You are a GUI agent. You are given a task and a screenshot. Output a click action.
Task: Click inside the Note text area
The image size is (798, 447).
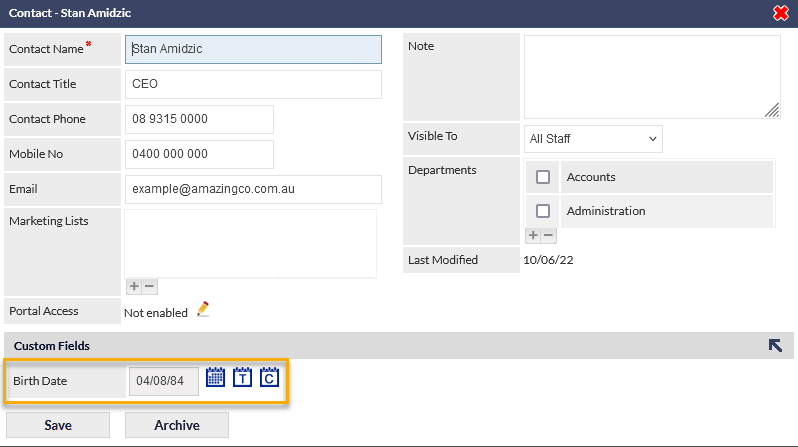coord(652,77)
